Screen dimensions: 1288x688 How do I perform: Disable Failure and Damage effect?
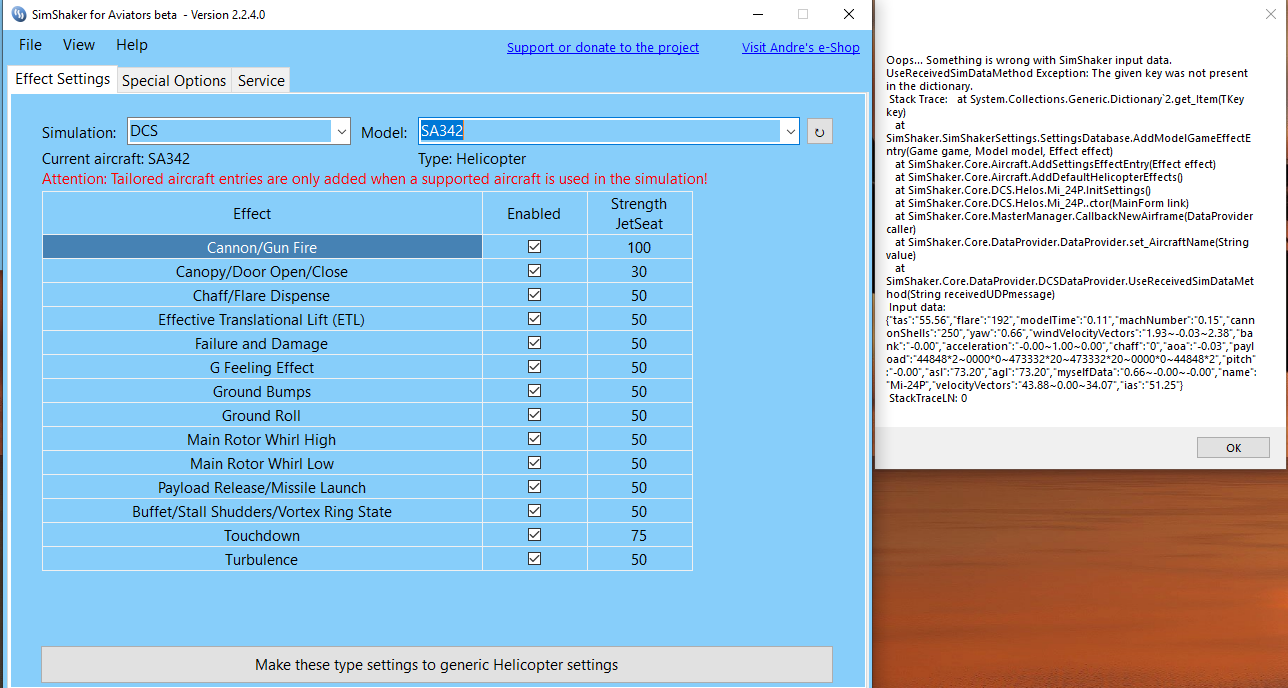(x=534, y=343)
